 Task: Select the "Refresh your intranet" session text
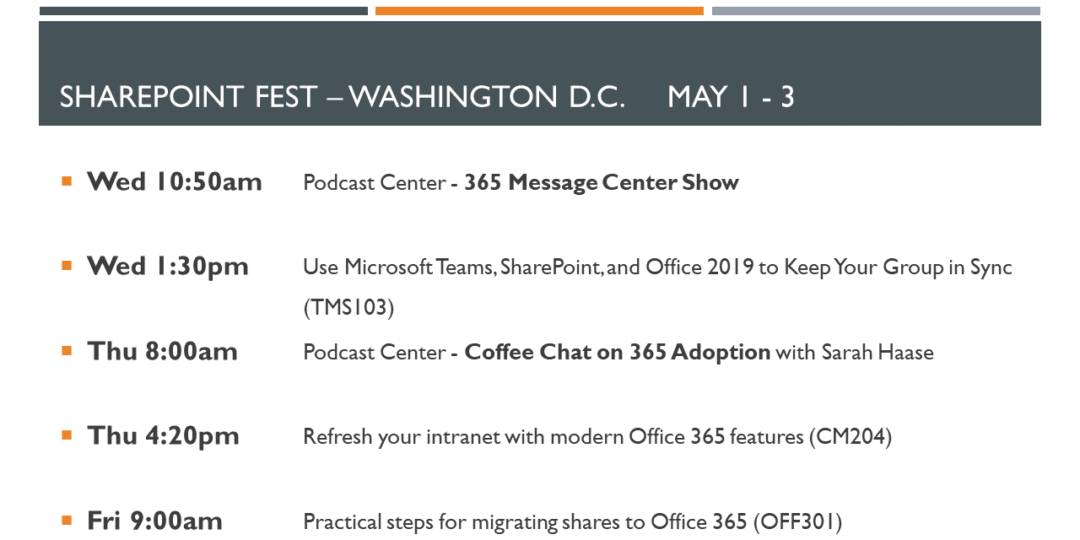click(x=597, y=437)
